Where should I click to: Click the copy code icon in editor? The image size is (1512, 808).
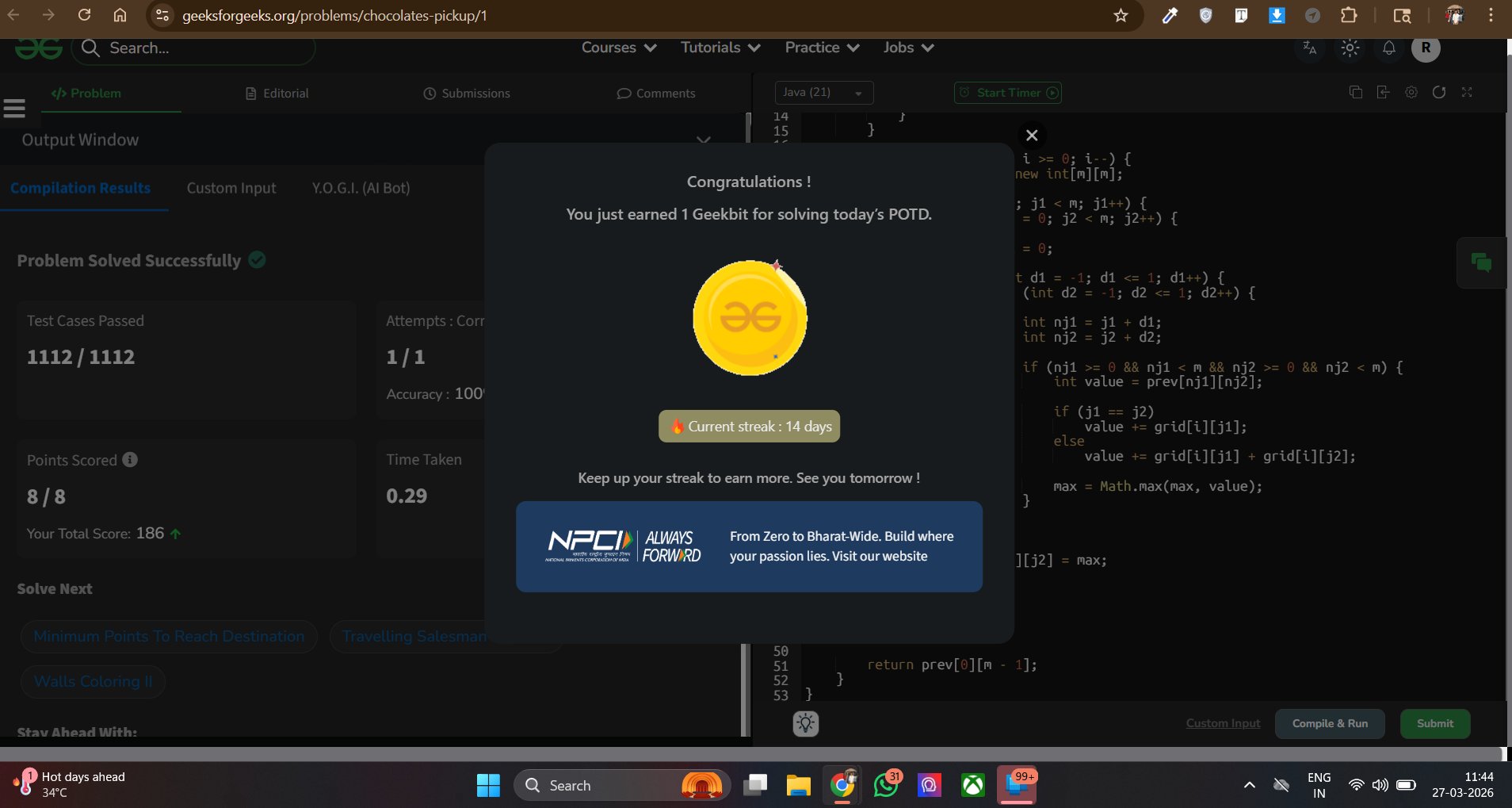point(1356,93)
